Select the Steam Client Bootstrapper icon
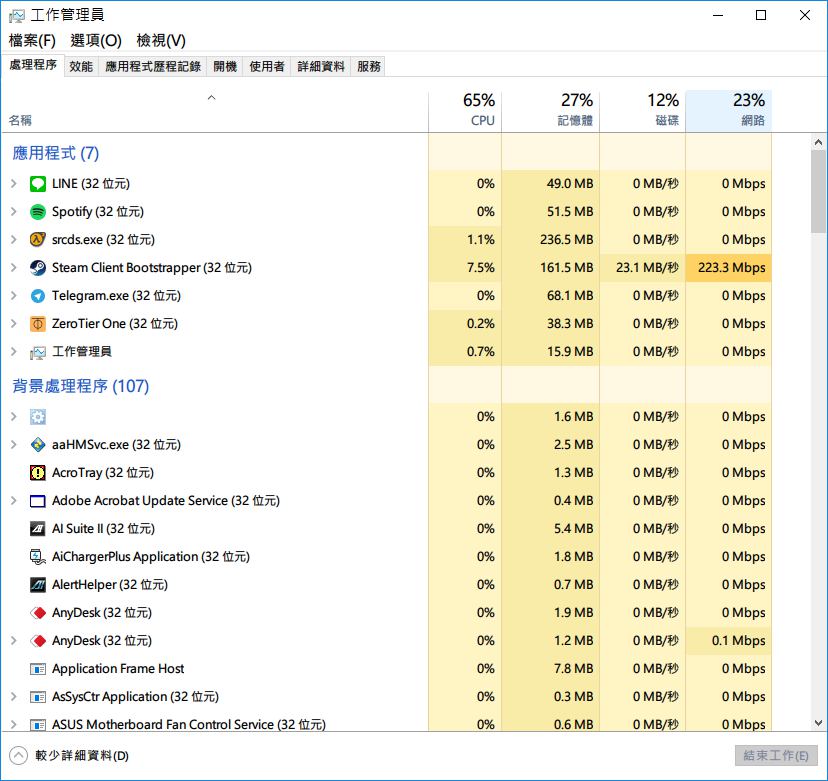 [38, 268]
